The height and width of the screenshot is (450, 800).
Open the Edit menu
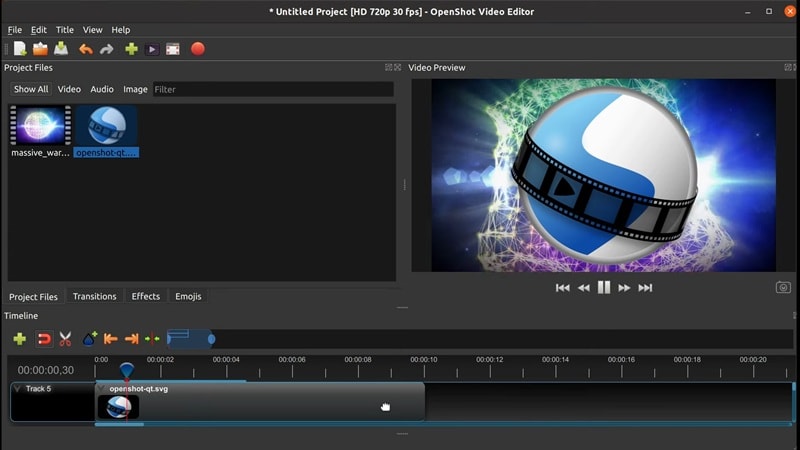point(38,30)
